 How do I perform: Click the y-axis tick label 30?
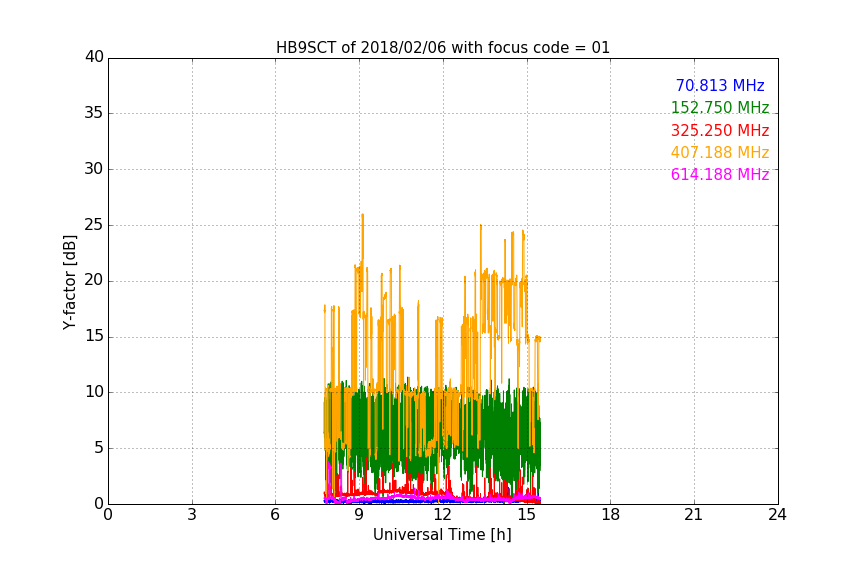click(94, 169)
